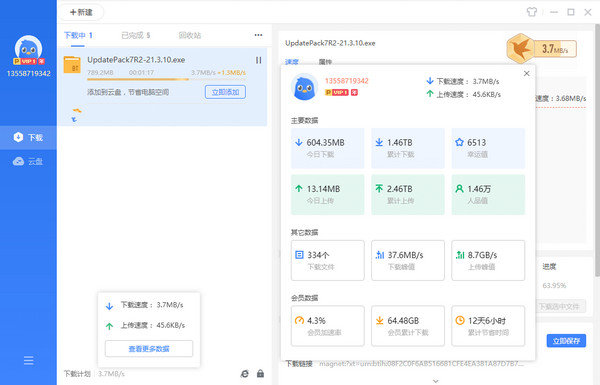This screenshot has height=385, width=600.
Task: Switch to the 下载中 tab
Action: pos(78,35)
